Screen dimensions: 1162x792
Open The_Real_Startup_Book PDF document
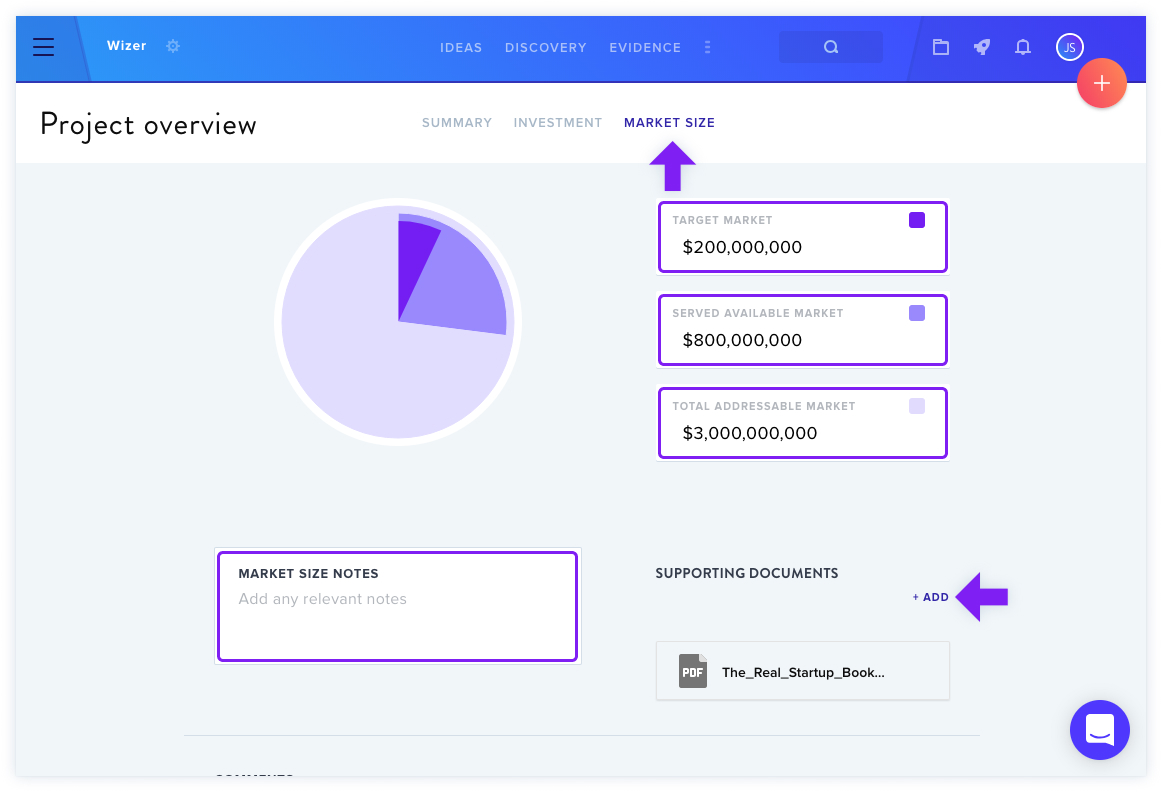coord(803,671)
